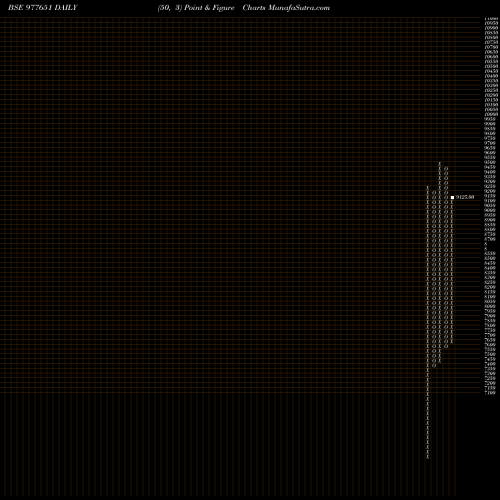Click the top O of fourth column

tap(446, 168)
